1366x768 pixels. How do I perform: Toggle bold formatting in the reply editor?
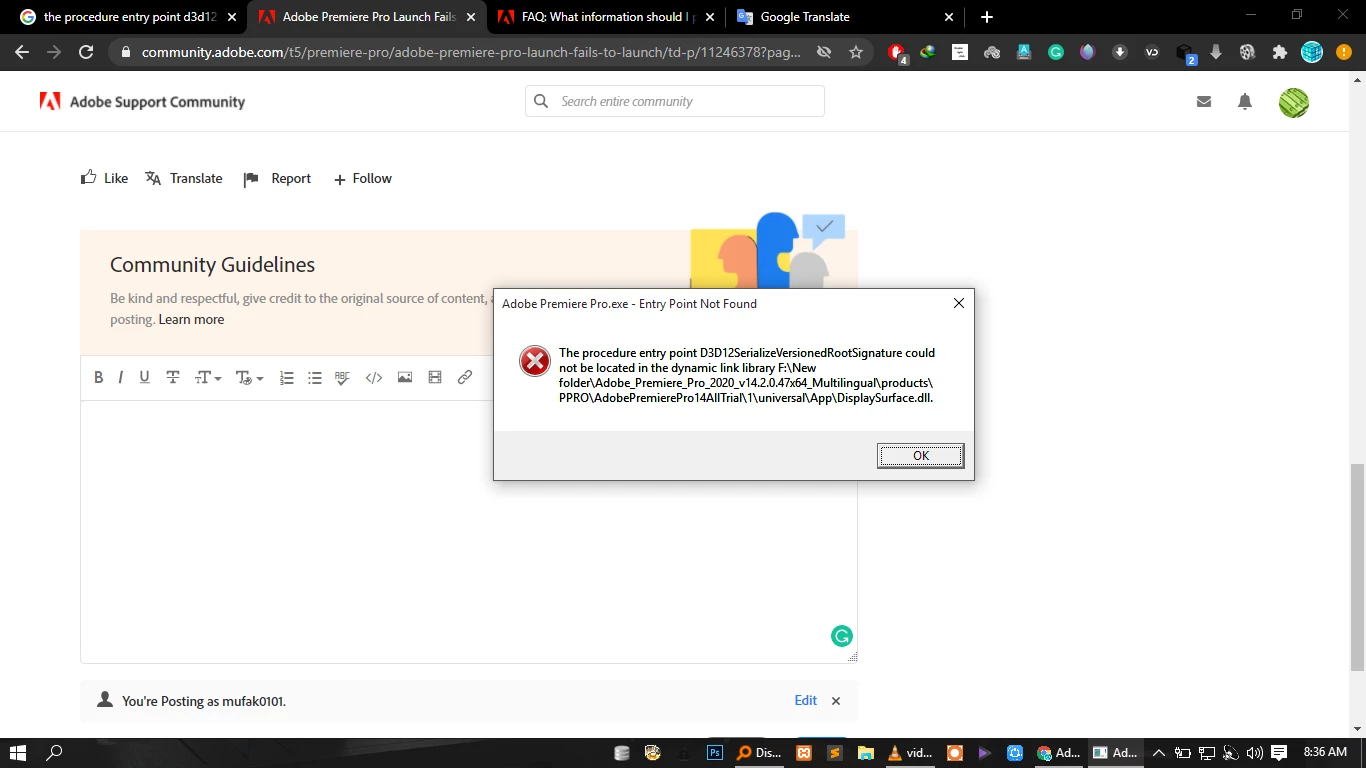[x=98, y=377]
